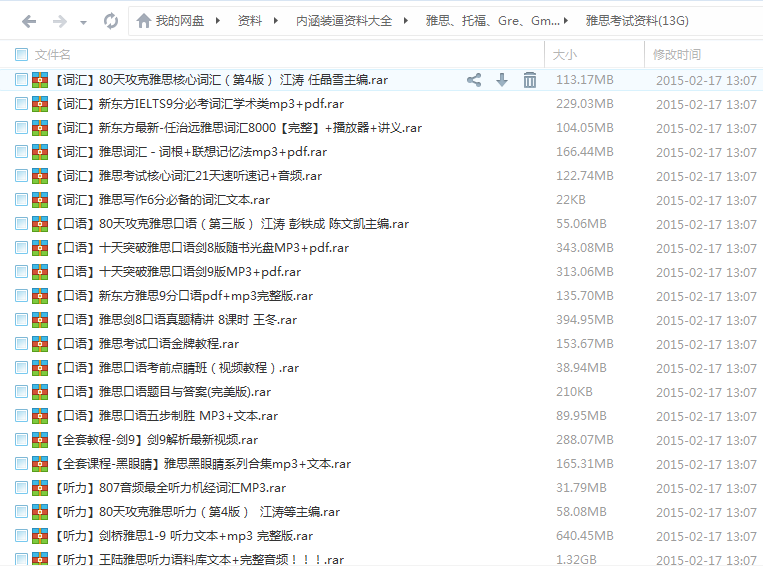Check the box for 十天突破雅思口语剑8版 file

(x=21, y=247)
